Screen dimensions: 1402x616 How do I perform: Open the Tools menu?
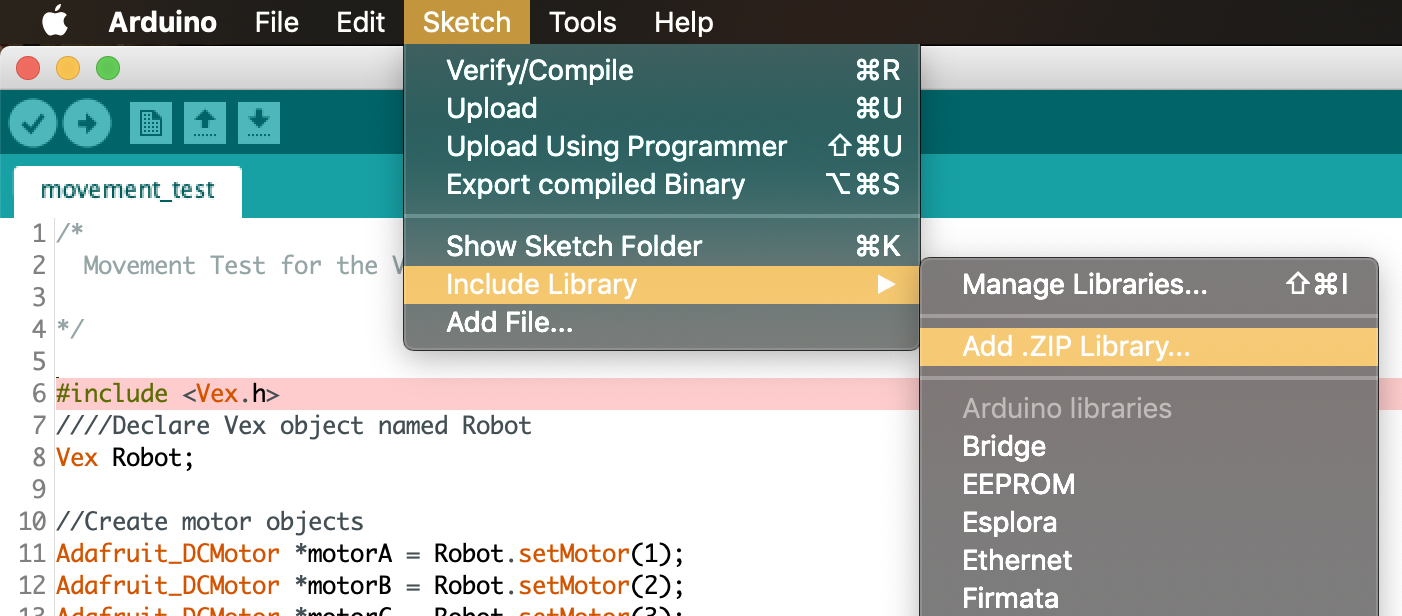[x=583, y=22]
